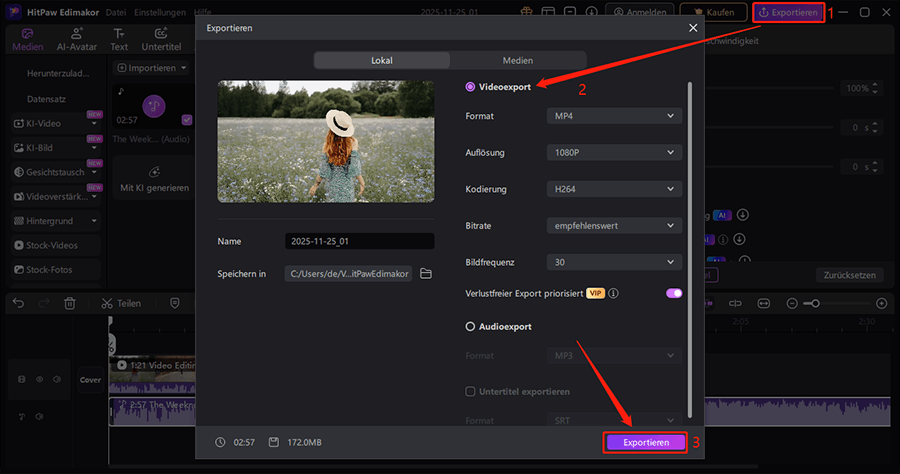Click the timeline zoom-in plus icon
The width and height of the screenshot is (900, 474).
[x=881, y=303]
